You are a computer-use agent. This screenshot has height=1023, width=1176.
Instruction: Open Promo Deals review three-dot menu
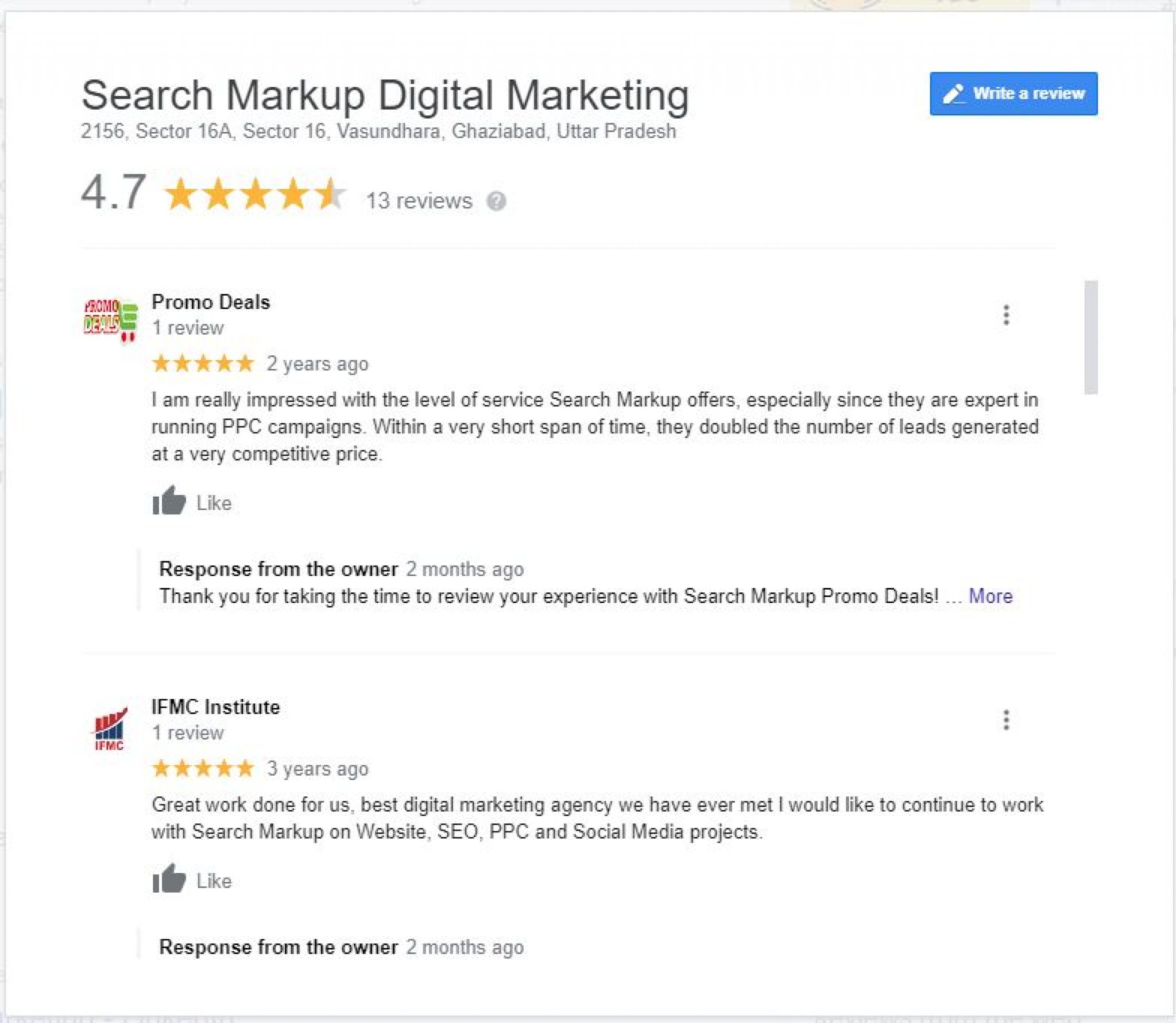1006,315
